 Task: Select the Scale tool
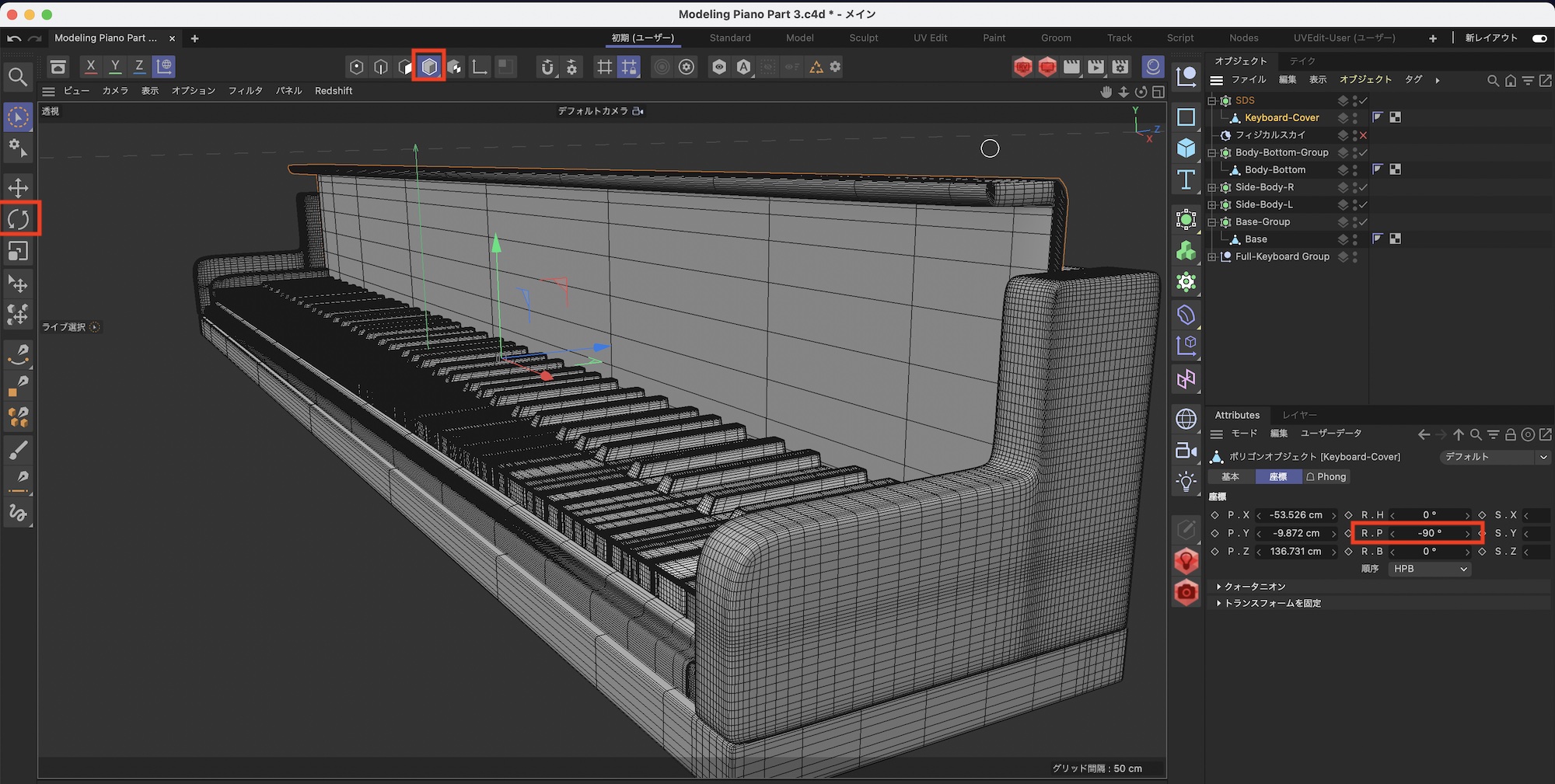pyautogui.click(x=18, y=252)
